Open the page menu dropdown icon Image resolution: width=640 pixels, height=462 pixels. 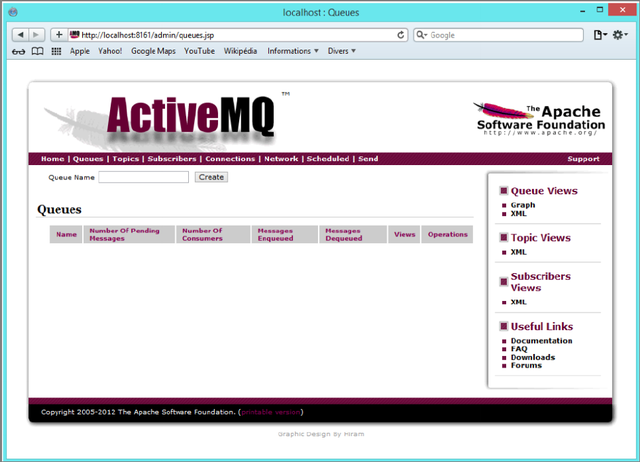600,34
